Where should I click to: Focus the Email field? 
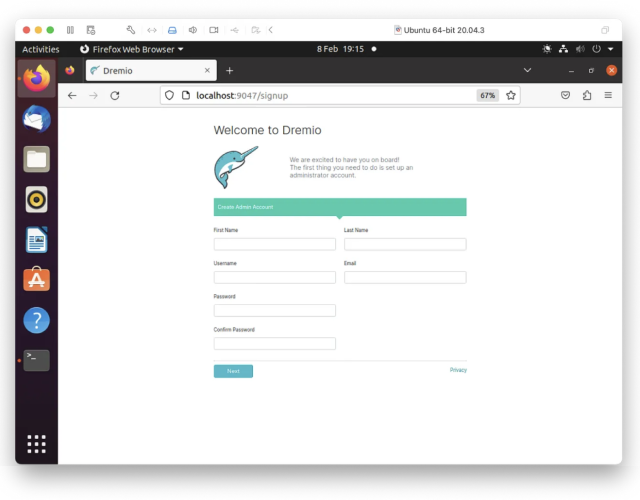coord(405,277)
